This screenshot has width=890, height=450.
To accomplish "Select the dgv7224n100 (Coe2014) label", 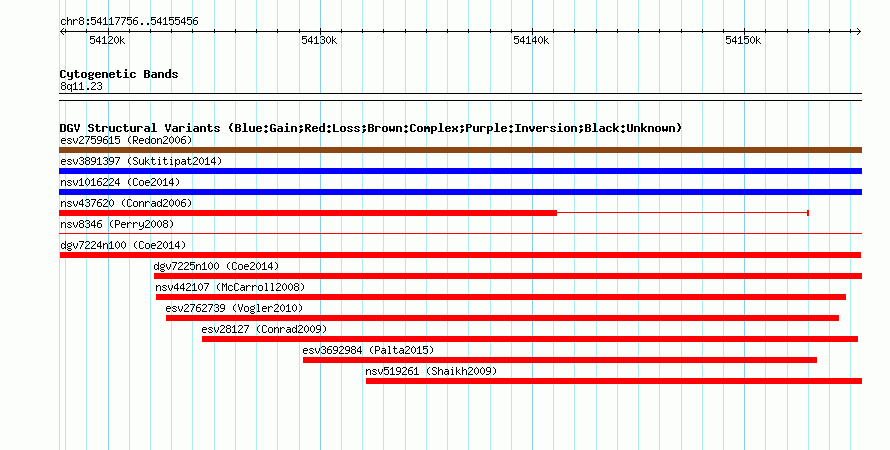I will coord(123,245).
